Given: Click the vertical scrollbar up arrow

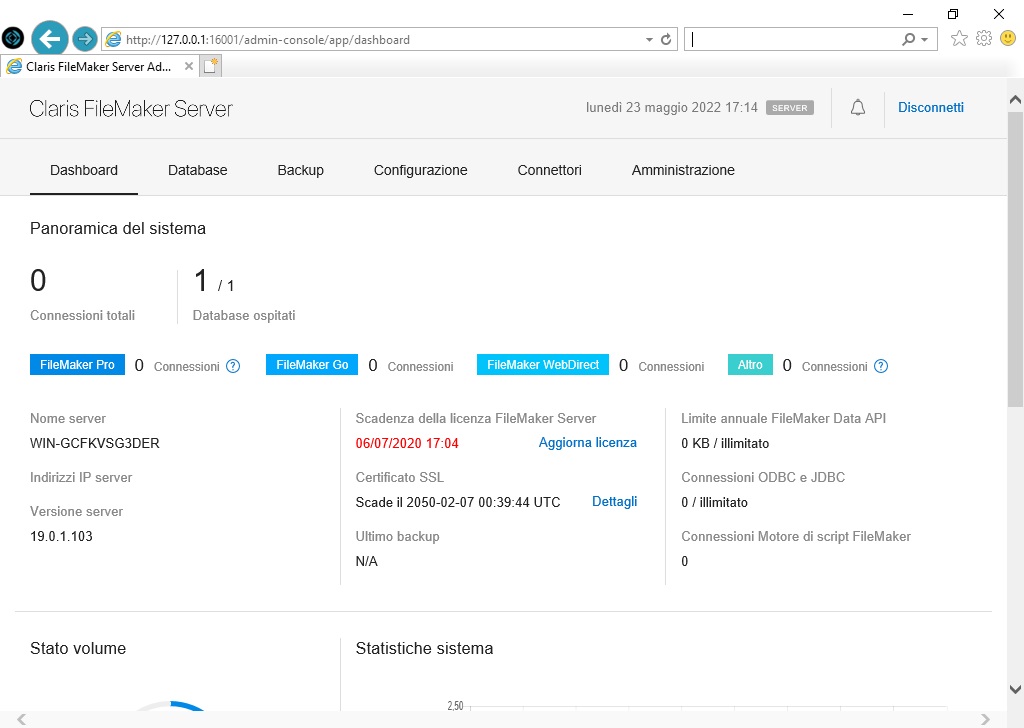Looking at the screenshot, I should [x=1016, y=100].
